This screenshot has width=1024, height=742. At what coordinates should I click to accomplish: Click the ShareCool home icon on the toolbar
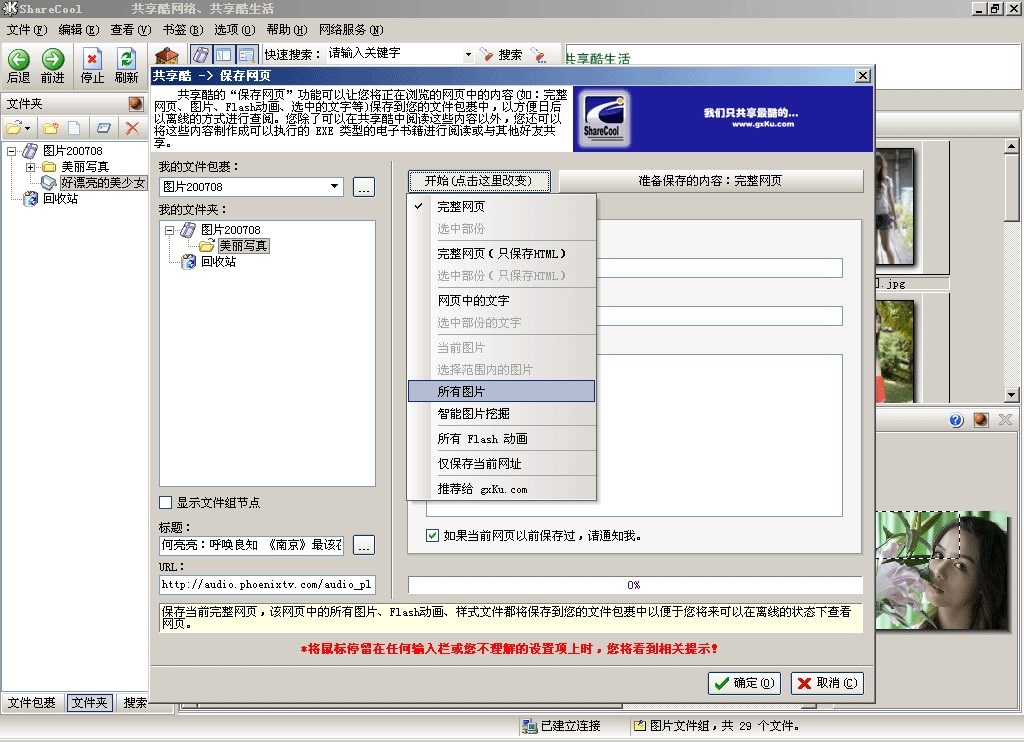tap(167, 57)
